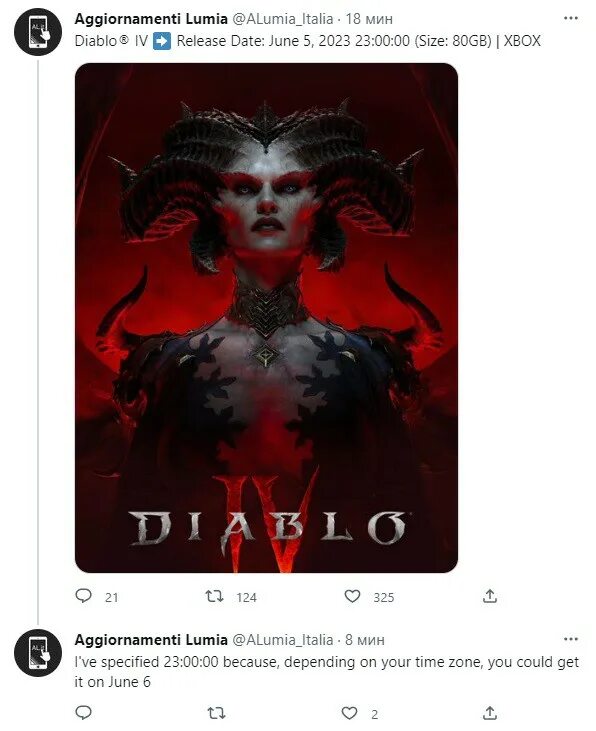Image resolution: width=596 pixels, height=731 pixels.
Task: Share the Diablo IV release date tweet
Action: [490, 596]
